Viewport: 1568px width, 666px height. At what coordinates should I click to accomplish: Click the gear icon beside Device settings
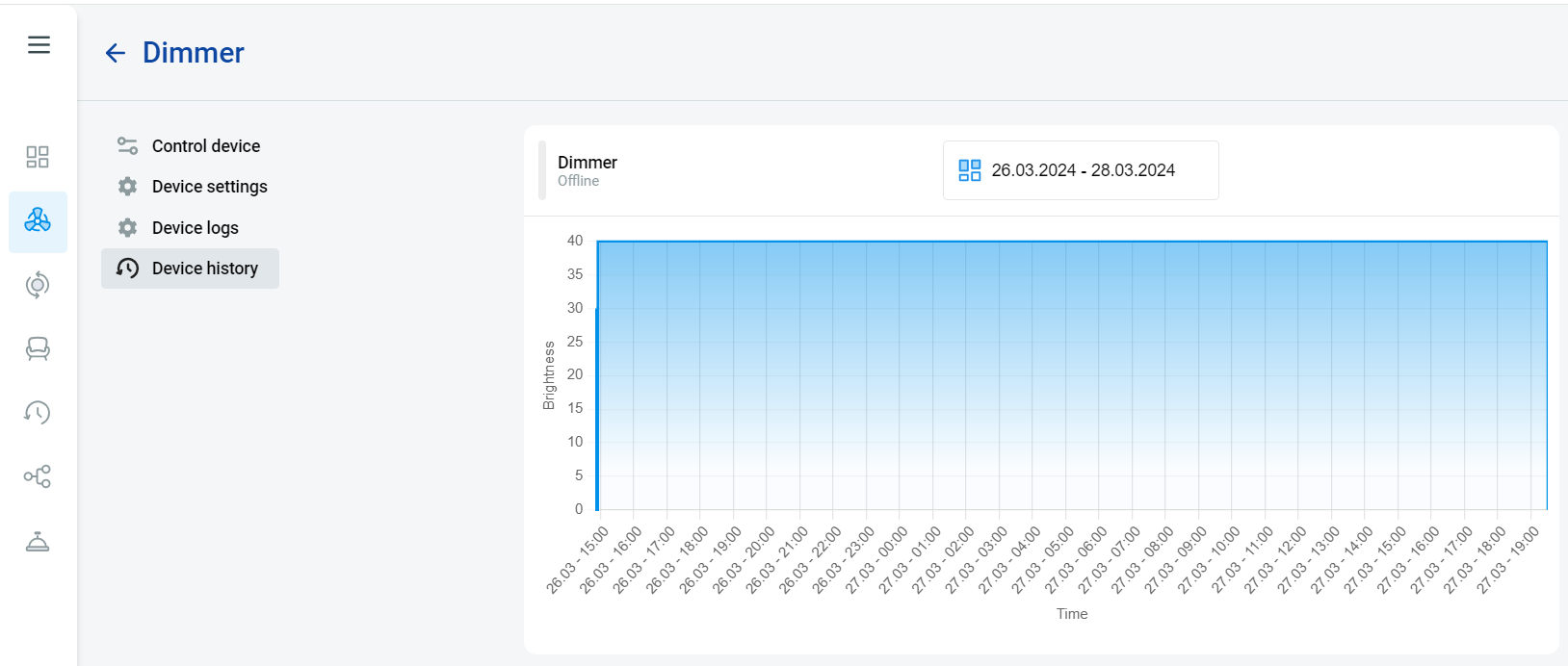click(x=127, y=187)
